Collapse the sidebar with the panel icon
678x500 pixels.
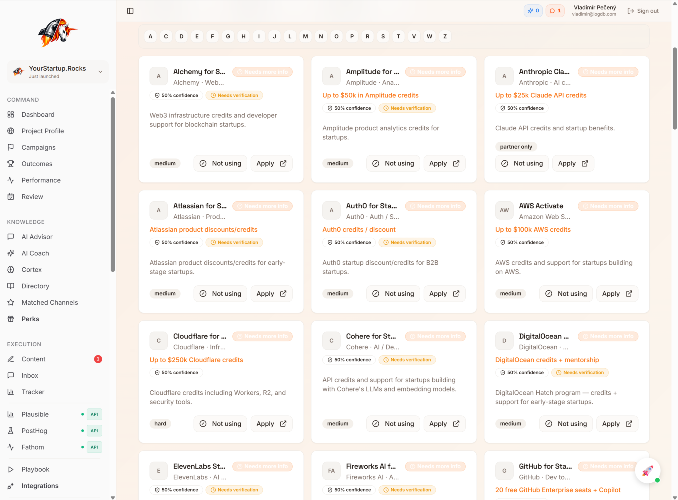(x=130, y=11)
